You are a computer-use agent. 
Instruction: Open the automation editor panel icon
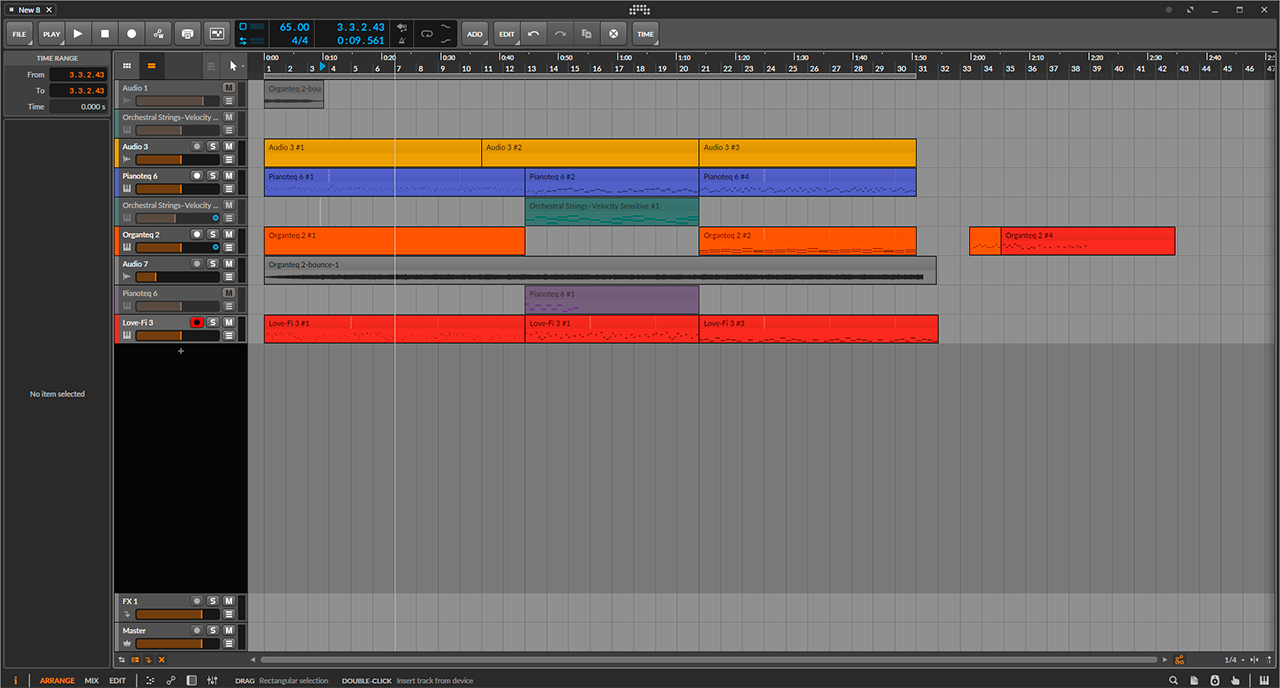tap(171, 680)
